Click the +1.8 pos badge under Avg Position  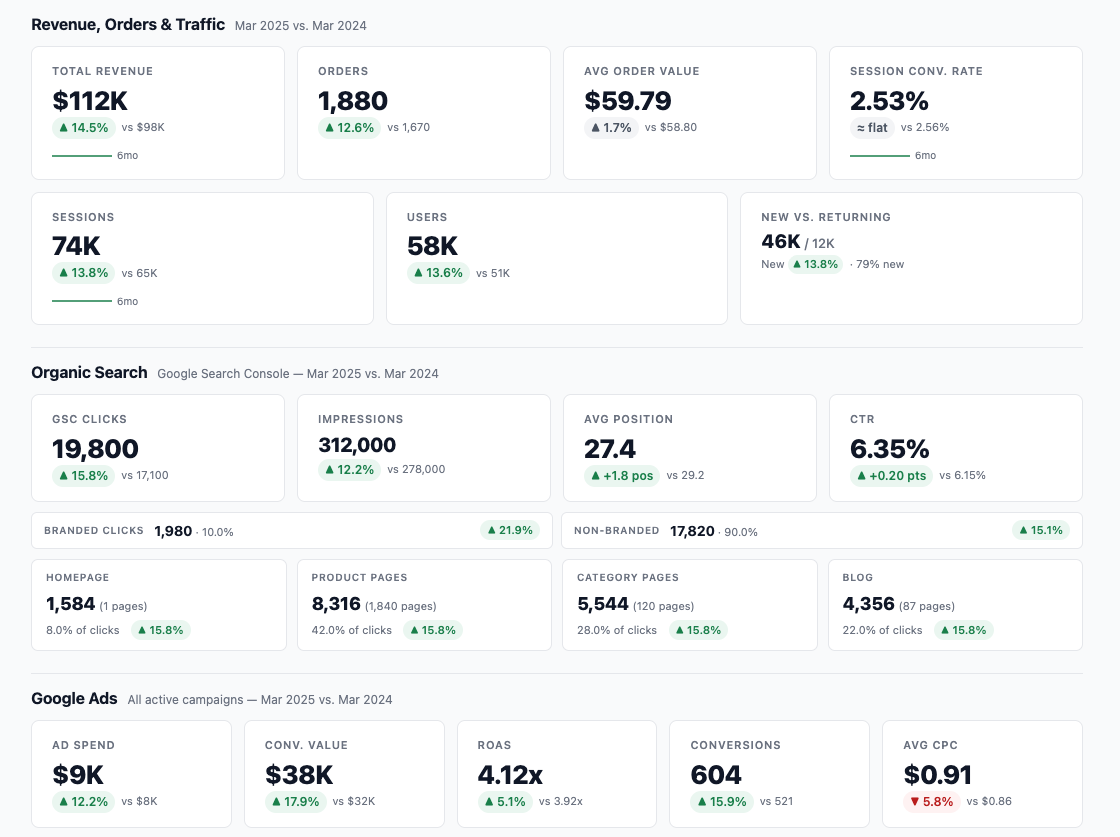tap(621, 476)
